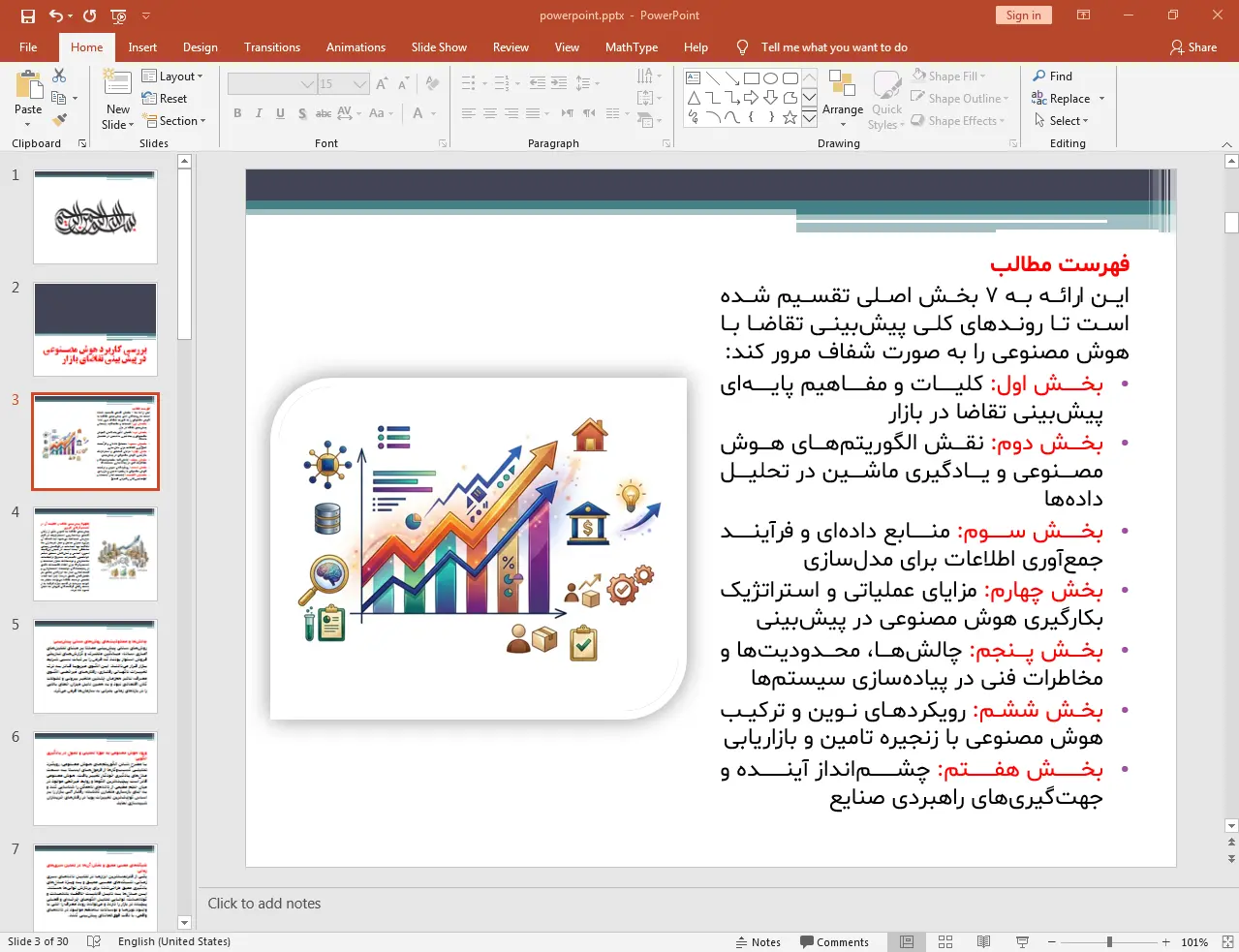The height and width of the screenshot is (952, 1239).
Task: Toggle Underline formatting
Action: click(280, 113)
